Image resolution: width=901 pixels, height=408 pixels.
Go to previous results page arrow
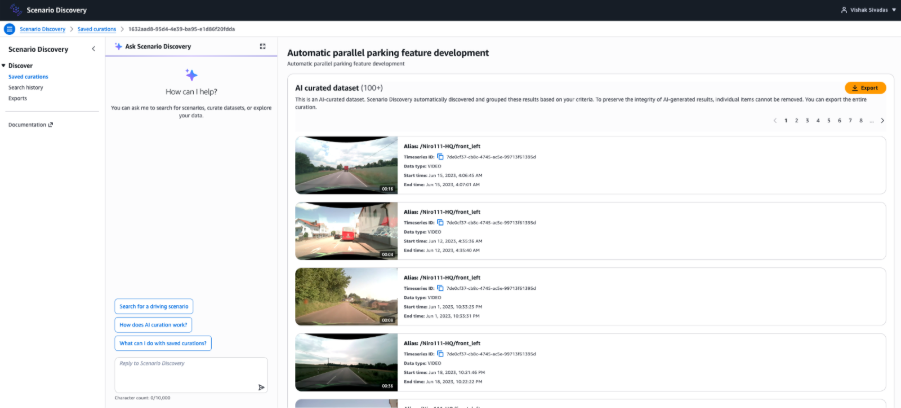[x=775, y=121]
